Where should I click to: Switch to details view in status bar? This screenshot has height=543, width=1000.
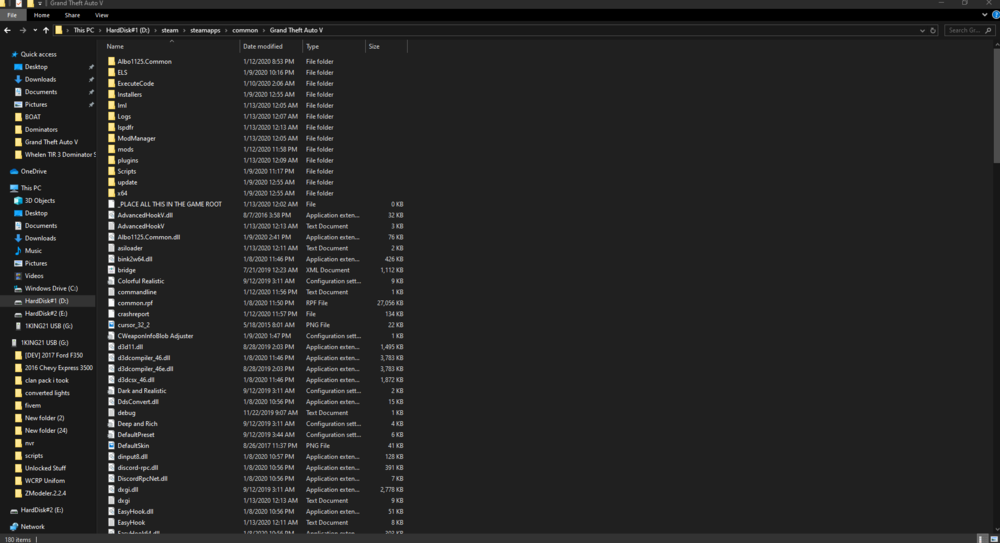(983, 539)
